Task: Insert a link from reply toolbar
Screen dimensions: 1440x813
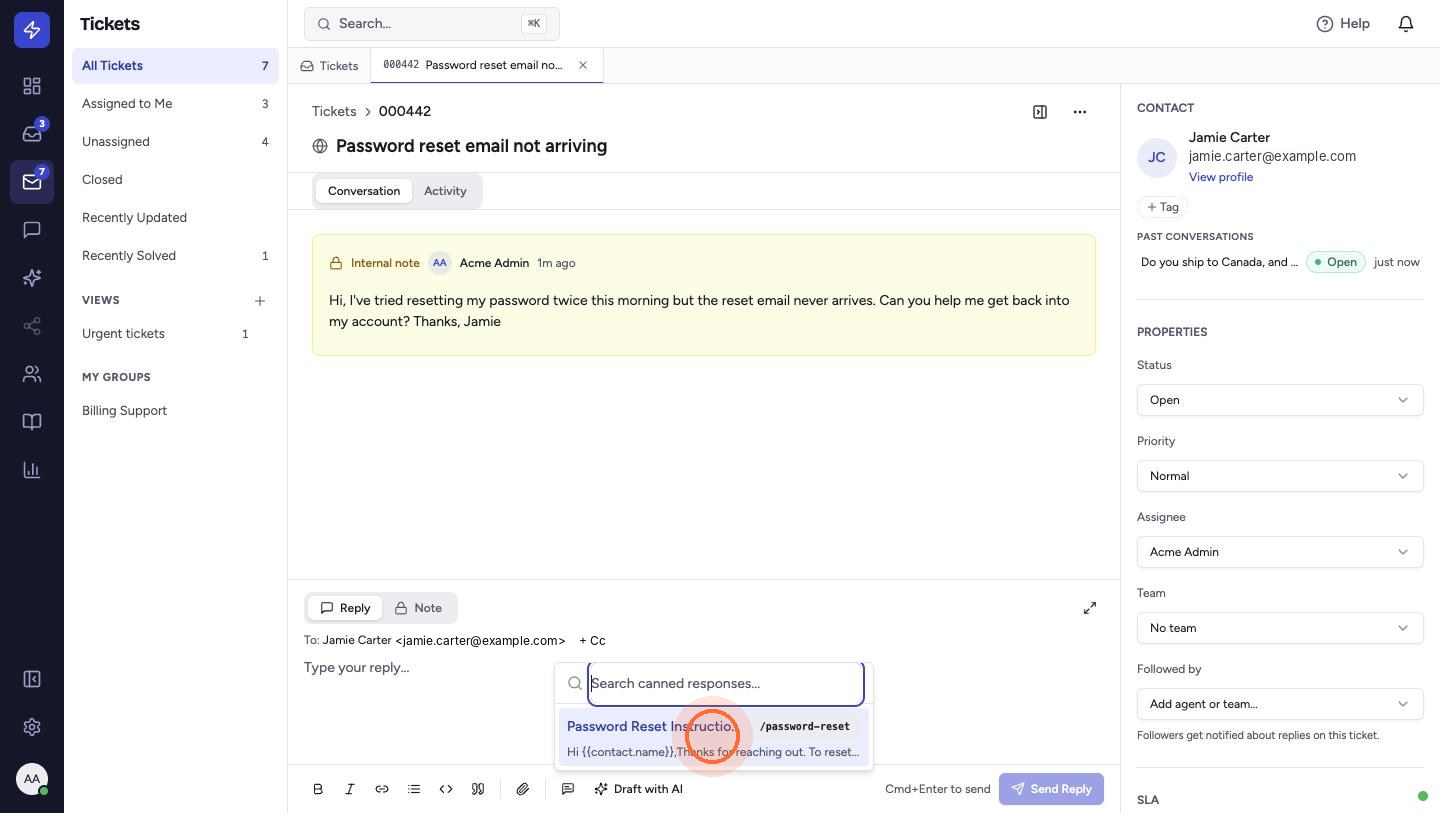Action: coord(382,789)
